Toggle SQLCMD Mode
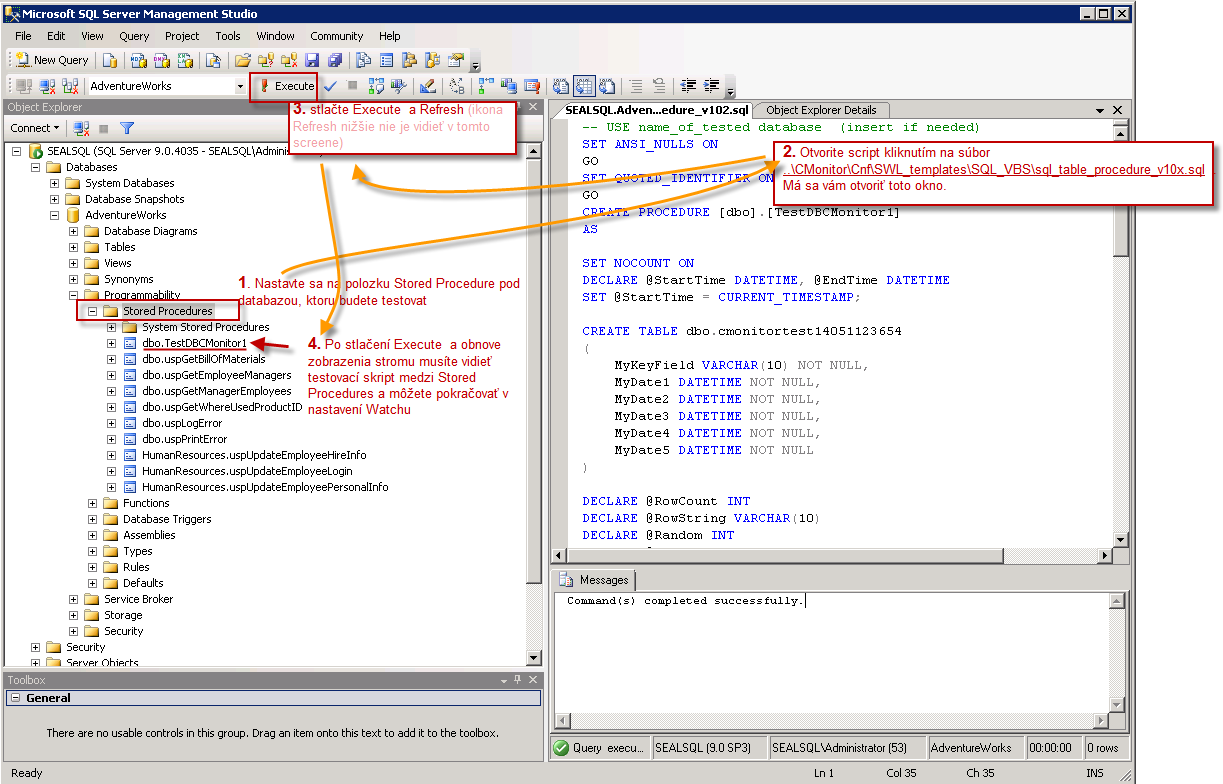 532,86
